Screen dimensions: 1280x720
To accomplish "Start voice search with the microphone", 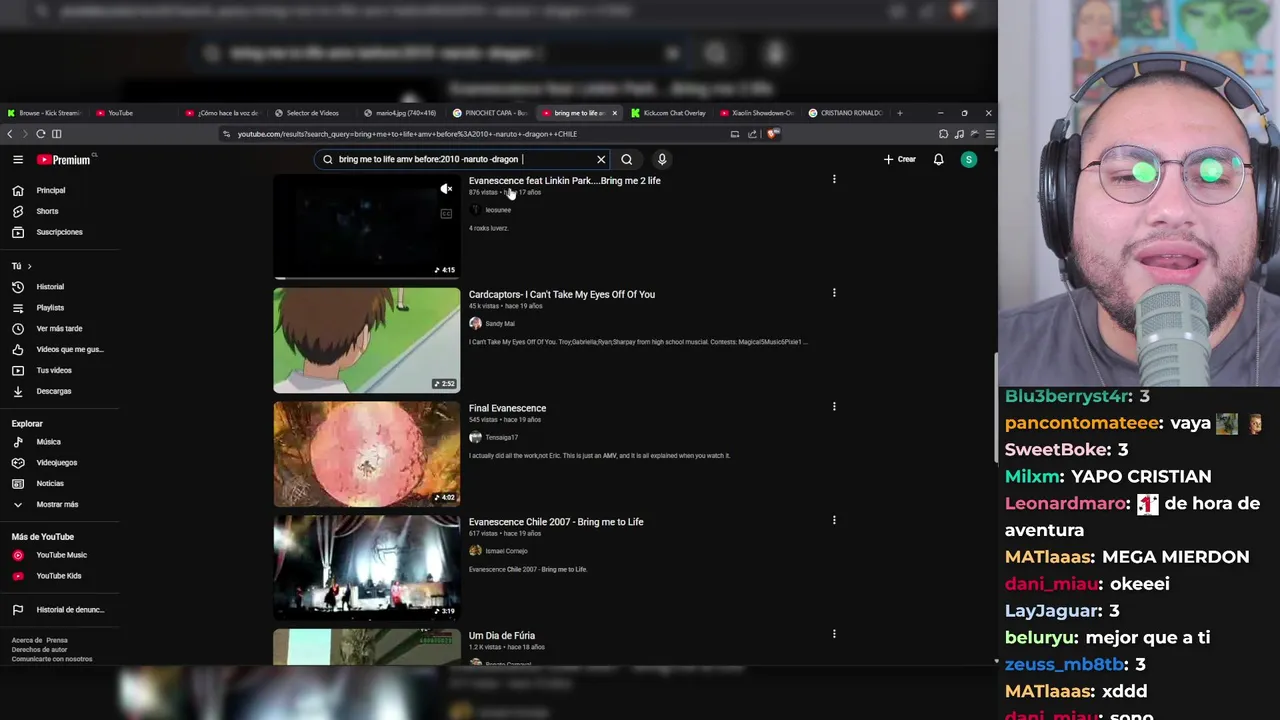I will [x=662, y=159].
